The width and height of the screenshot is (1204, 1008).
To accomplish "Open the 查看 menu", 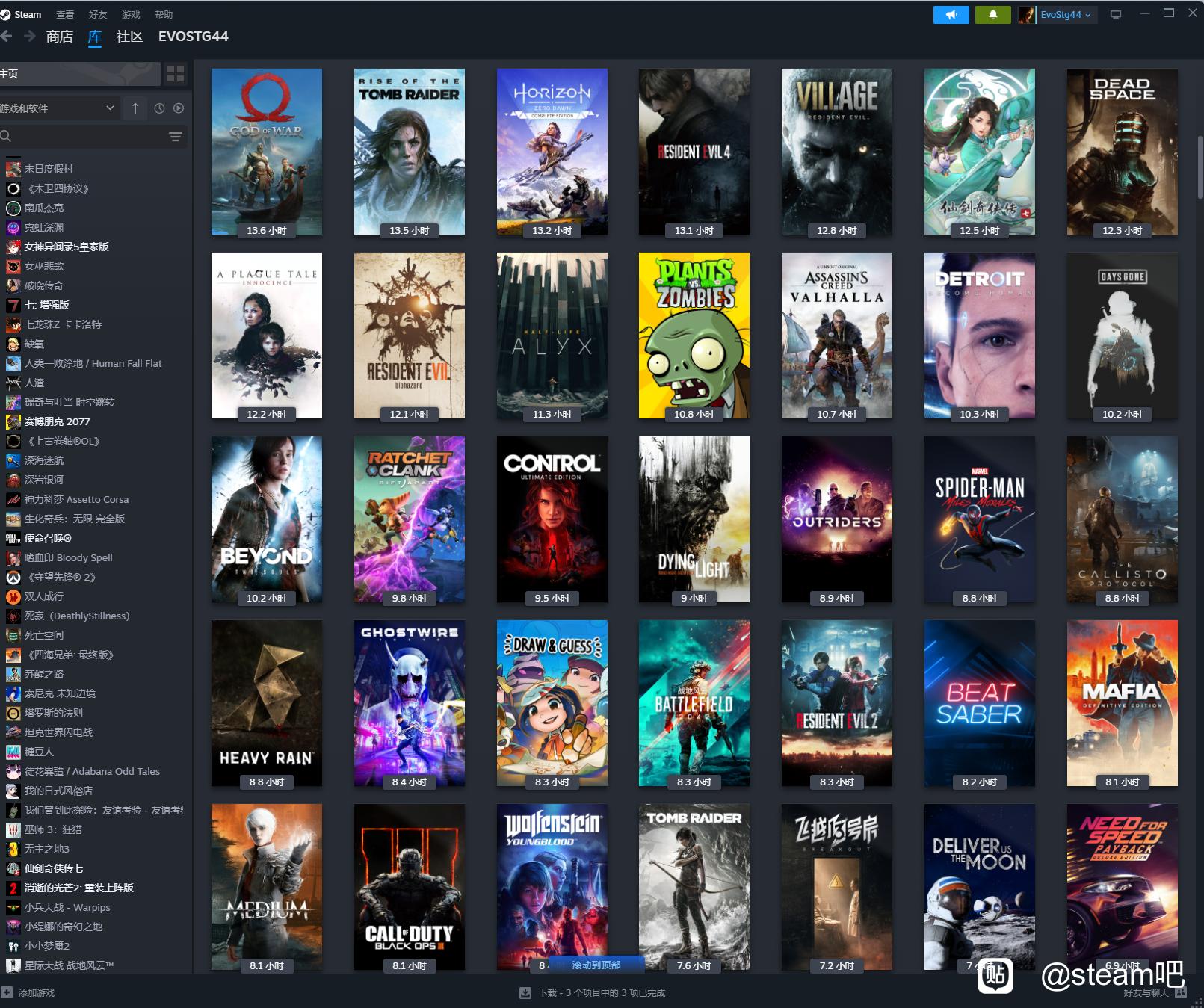I will coord(65,15).
